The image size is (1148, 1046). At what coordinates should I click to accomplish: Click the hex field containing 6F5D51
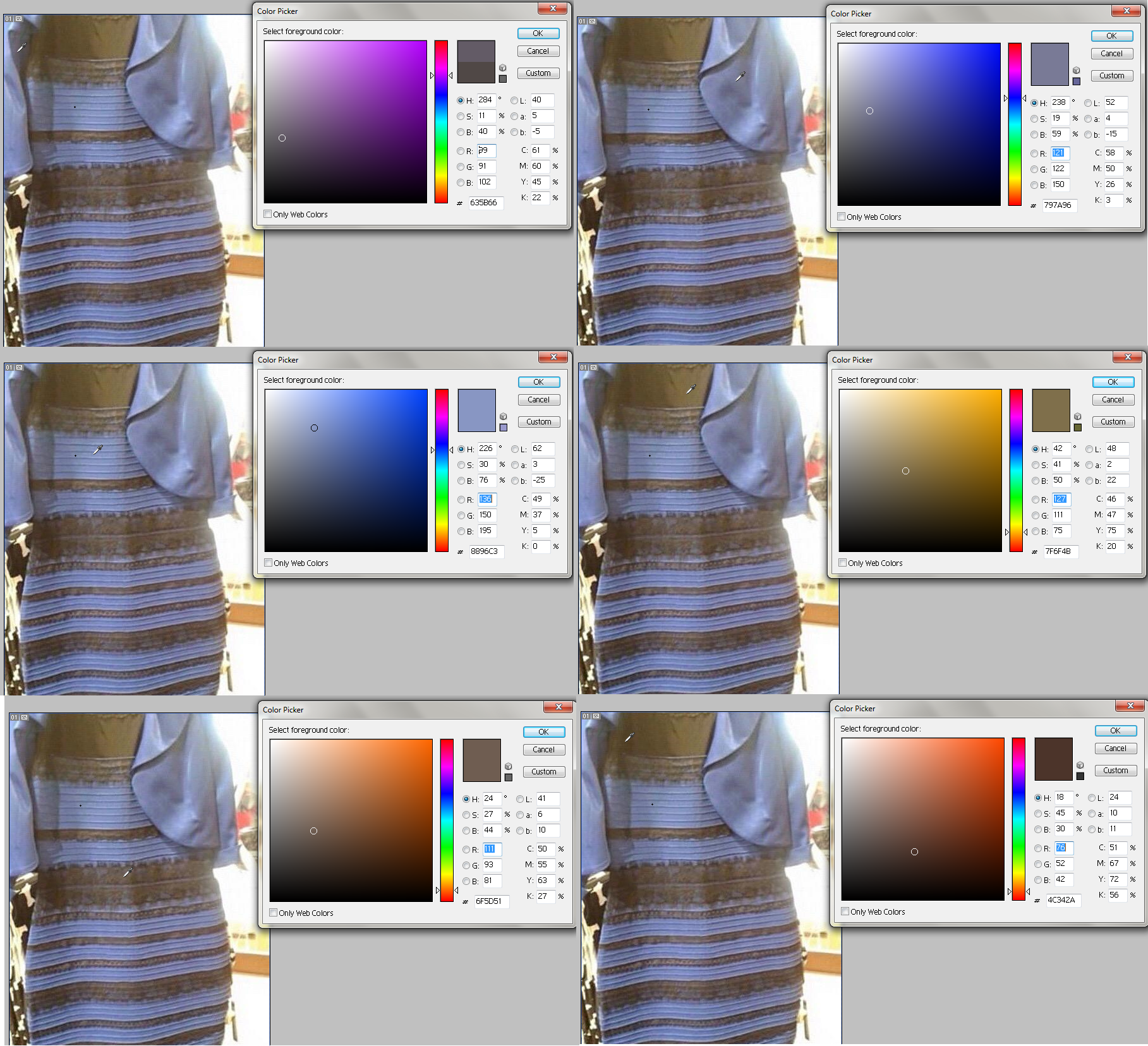490,901
